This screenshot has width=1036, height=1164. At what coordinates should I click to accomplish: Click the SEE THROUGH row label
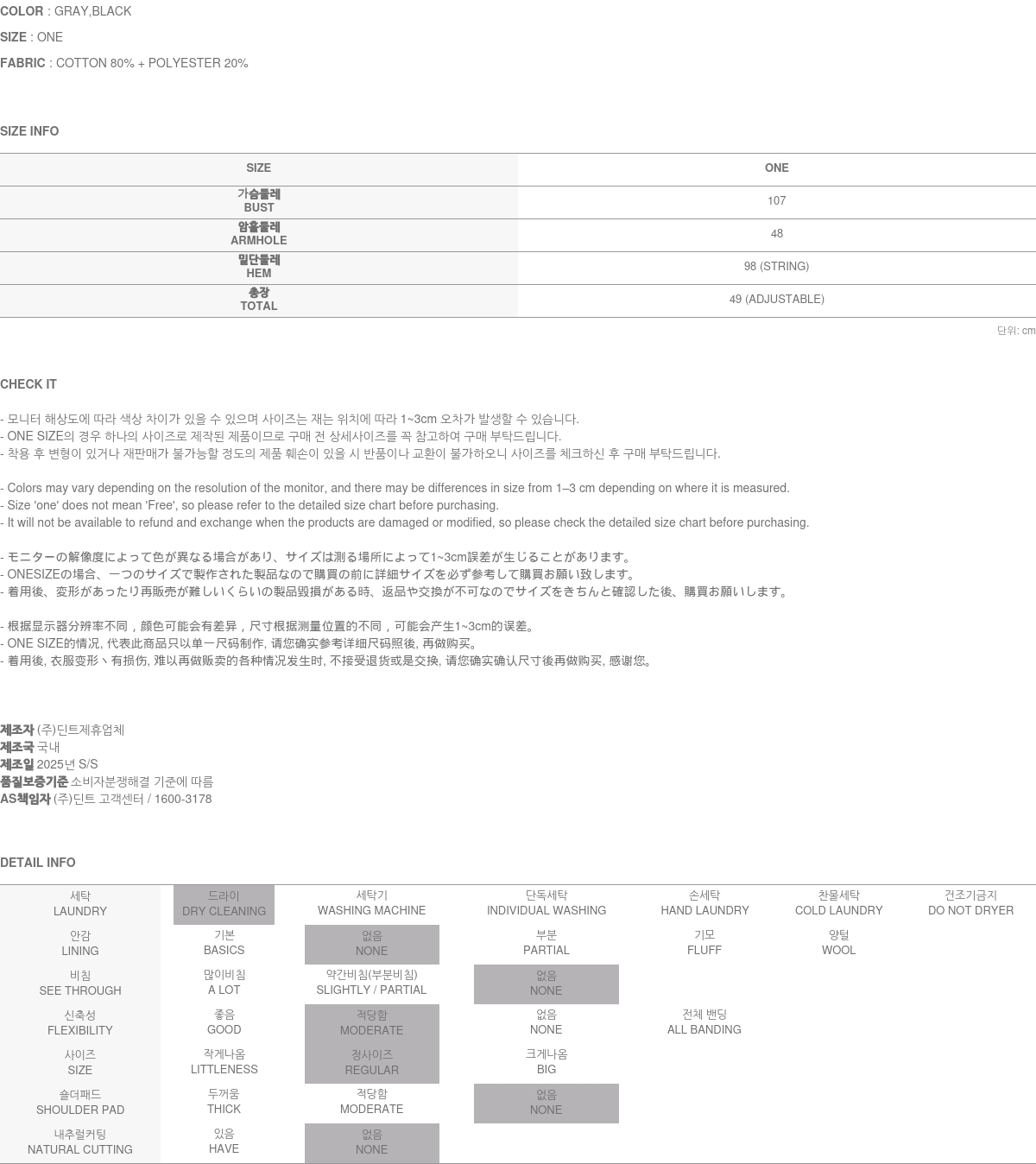(80, 984)
